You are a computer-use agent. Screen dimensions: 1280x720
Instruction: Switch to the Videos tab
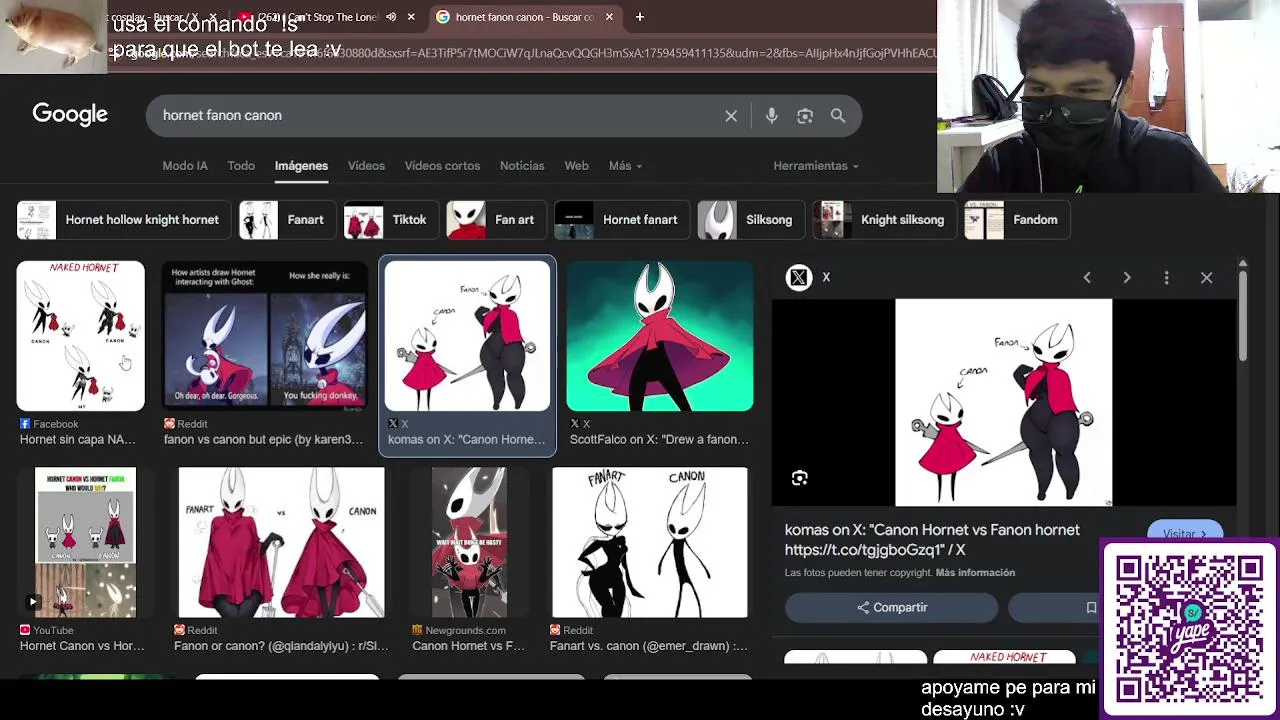coord(366,166)
